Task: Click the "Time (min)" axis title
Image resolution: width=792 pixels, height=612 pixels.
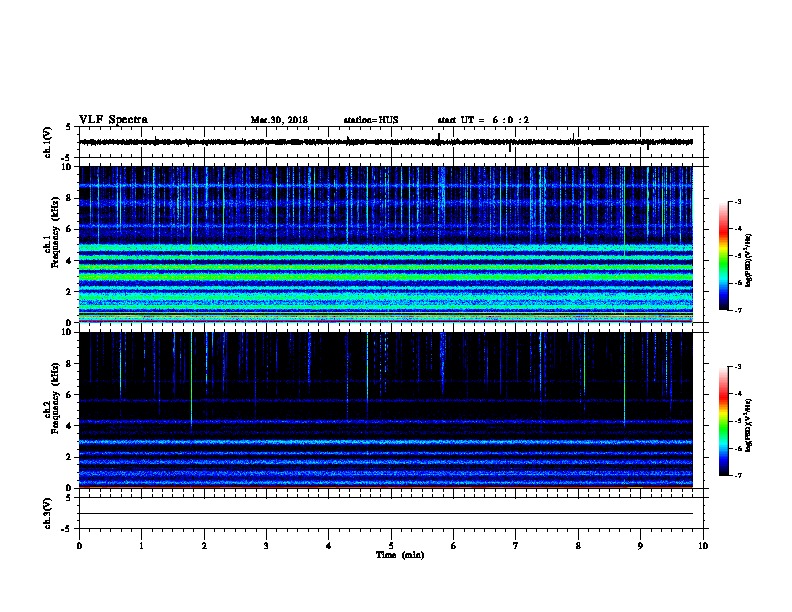Action: [x=400, y=555]
